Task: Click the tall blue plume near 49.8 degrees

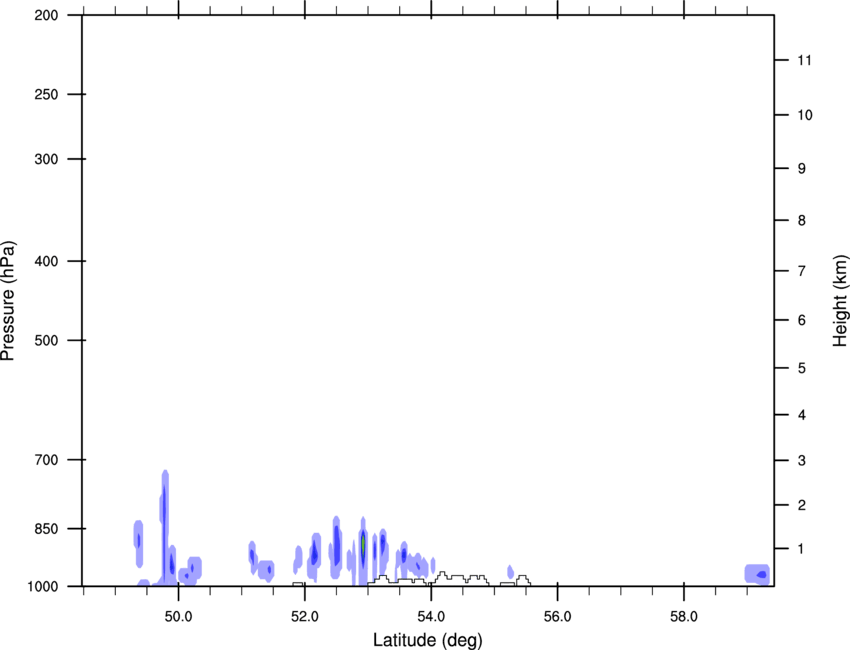Action: coord(165,526)
